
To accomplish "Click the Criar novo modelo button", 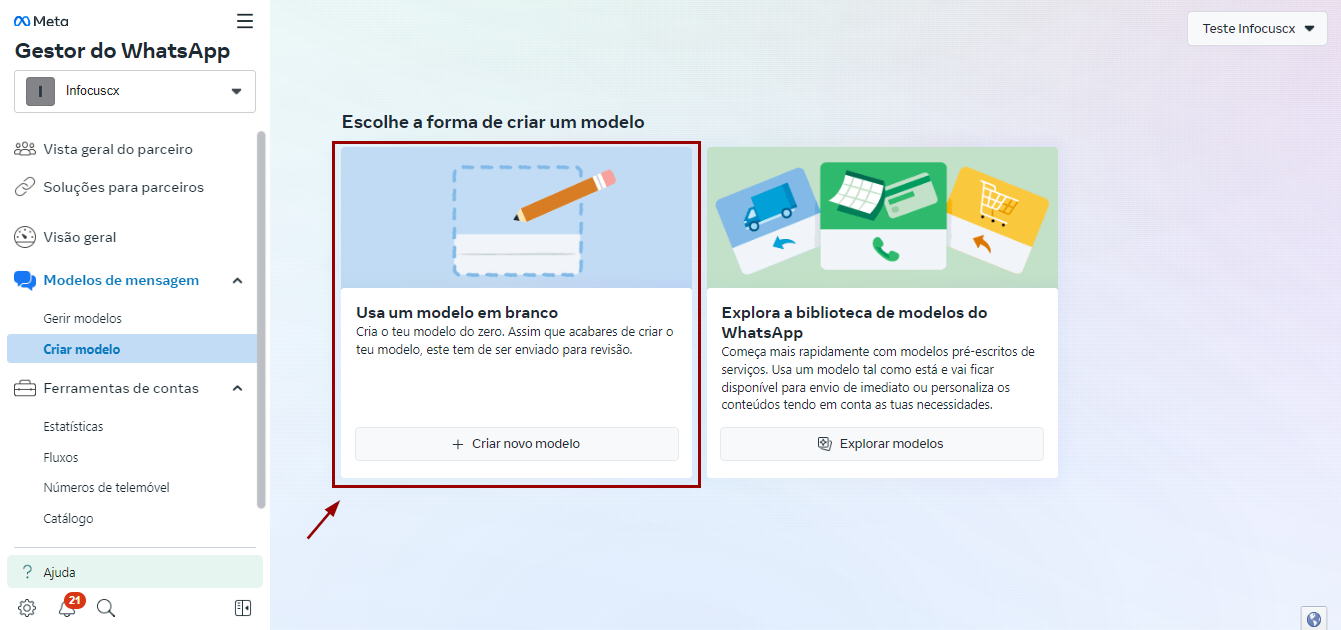I will point(516,444).
